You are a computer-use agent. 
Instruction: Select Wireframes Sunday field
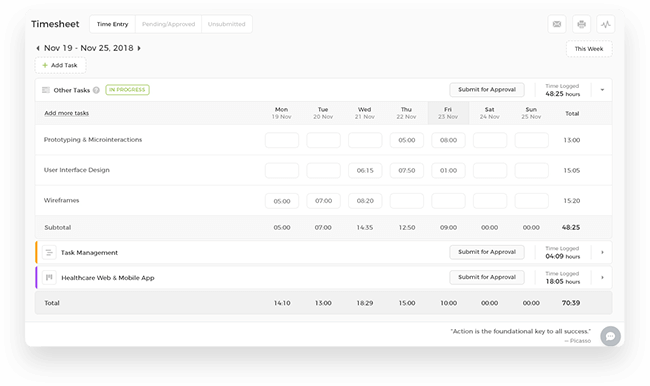click(531, 201)
